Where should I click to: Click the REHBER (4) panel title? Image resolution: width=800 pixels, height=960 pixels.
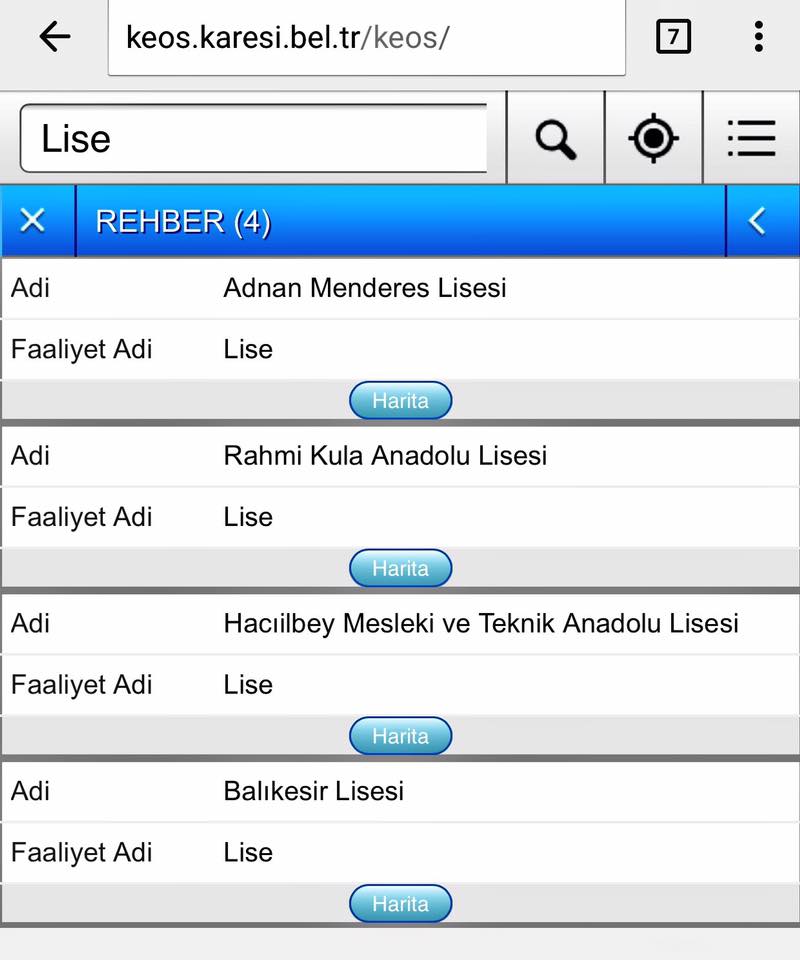(x=183, y=222)
